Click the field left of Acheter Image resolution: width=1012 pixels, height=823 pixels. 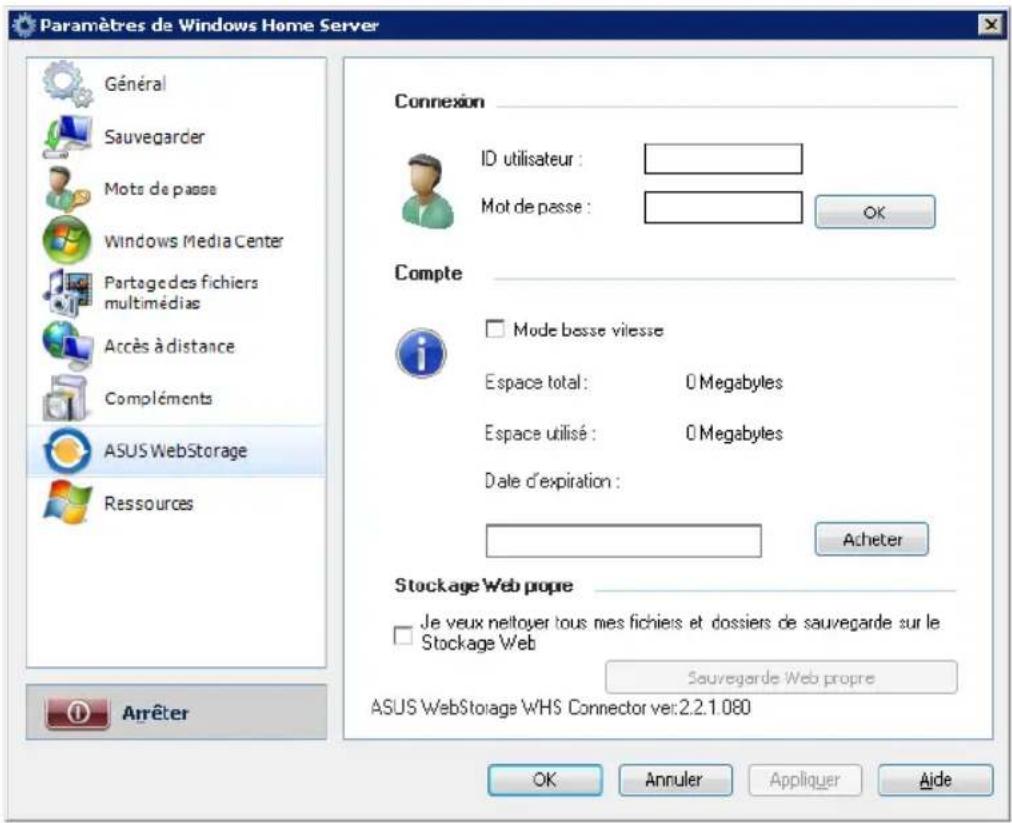click(x=623, y=541)
